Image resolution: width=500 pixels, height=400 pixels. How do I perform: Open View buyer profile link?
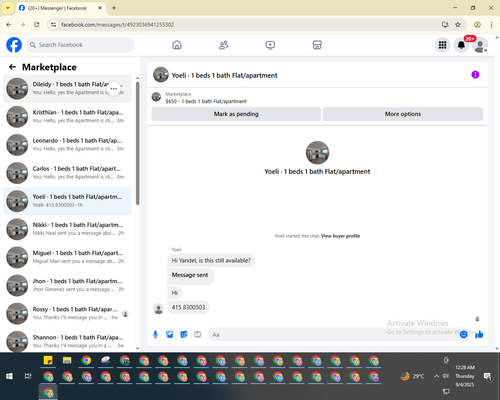pos(340,236)
